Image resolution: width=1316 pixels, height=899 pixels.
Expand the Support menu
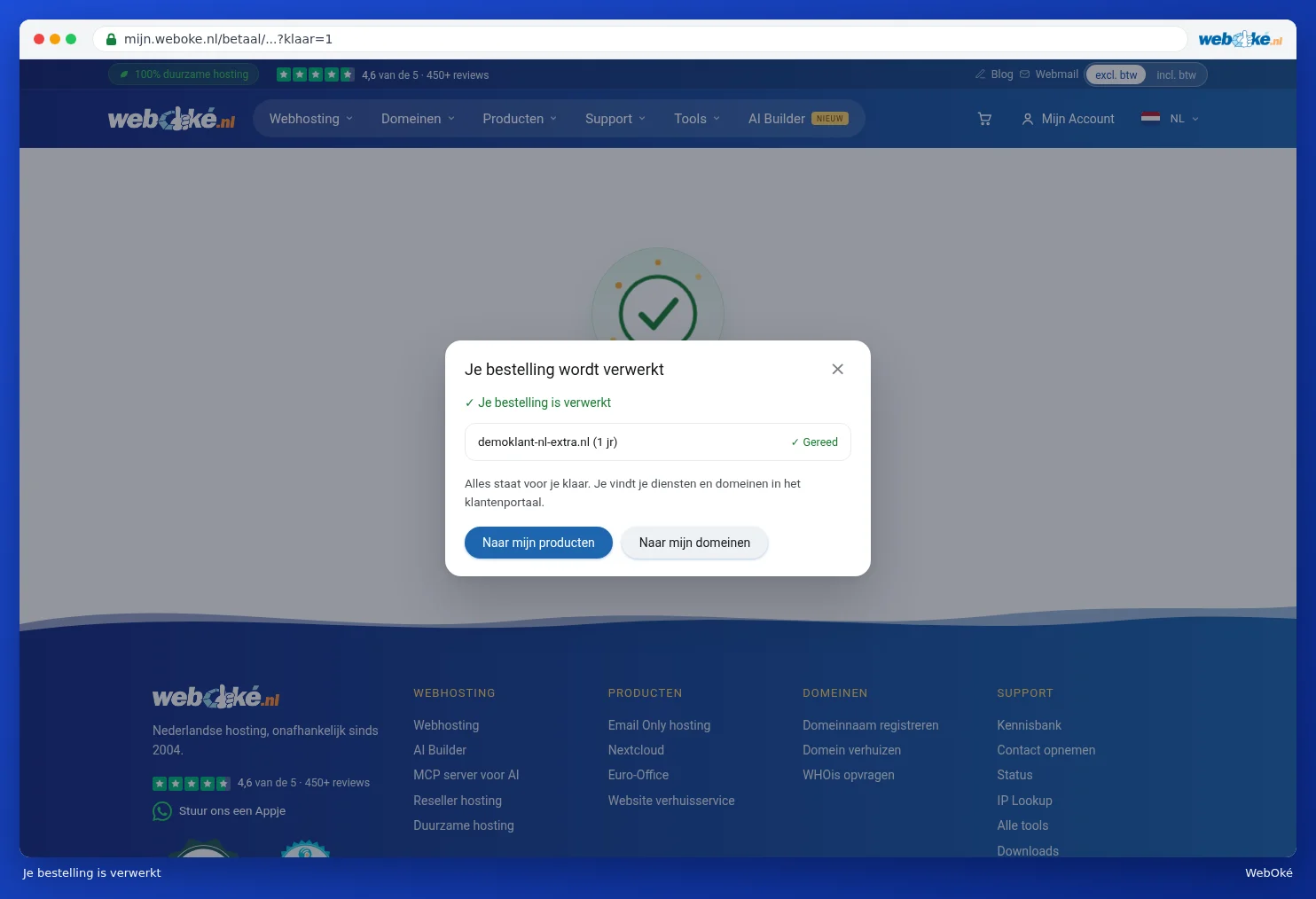point(615,119)
